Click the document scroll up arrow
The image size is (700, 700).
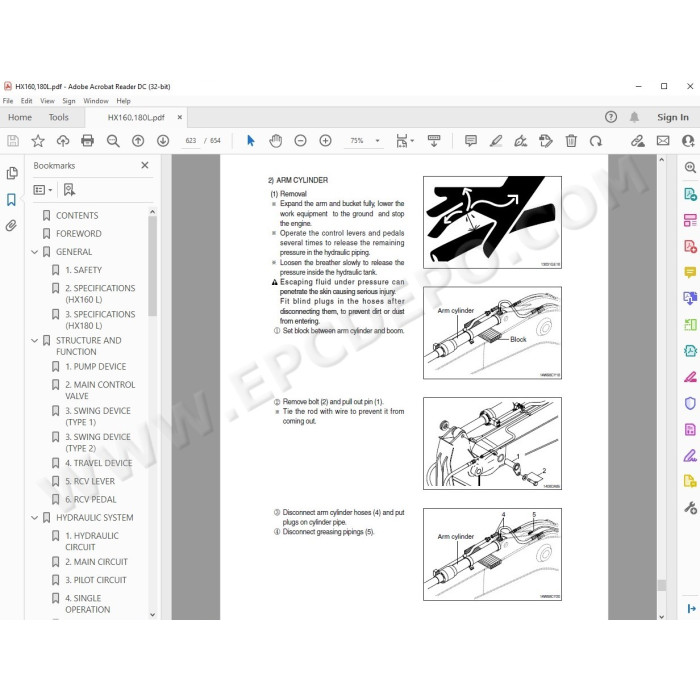coord(661,159)
